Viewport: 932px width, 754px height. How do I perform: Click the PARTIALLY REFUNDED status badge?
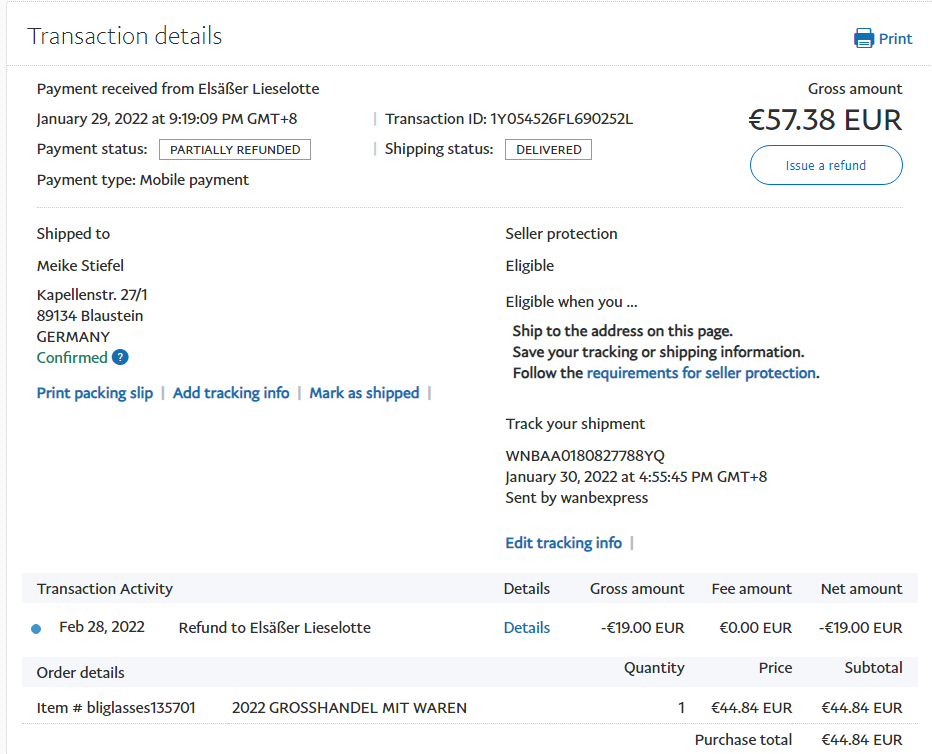click(x=235, y=150)
